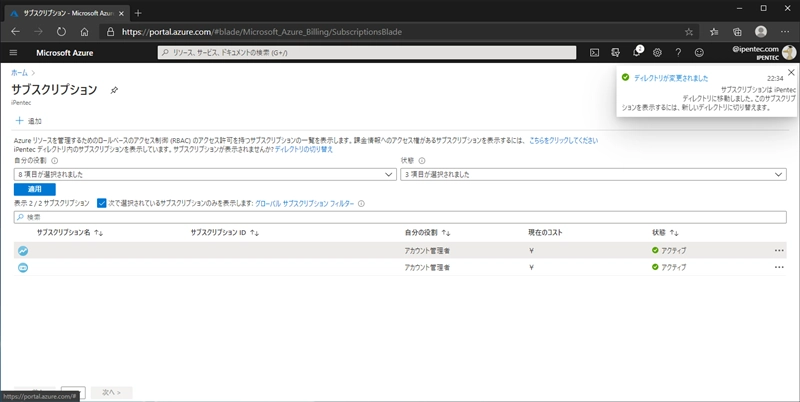Click the 適用 button
800x402 pixels.
(35, 189)
